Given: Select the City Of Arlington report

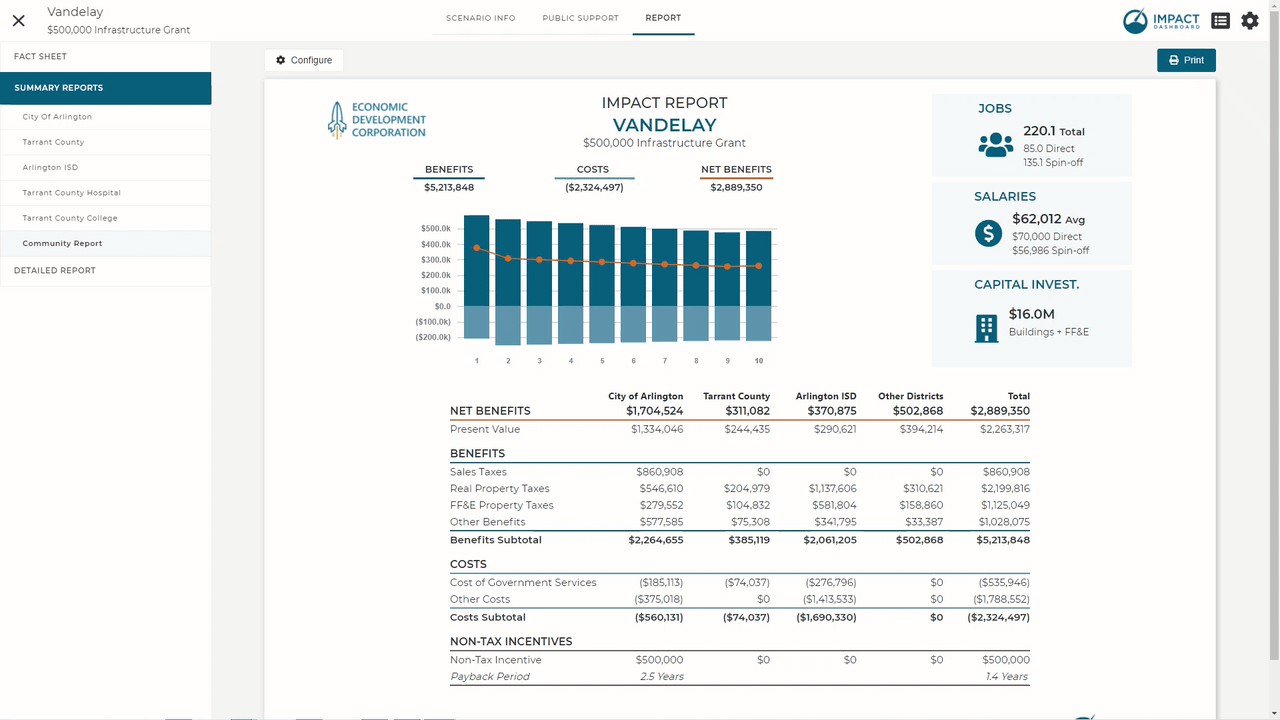Looking at the screenshot, I should 105,117.
